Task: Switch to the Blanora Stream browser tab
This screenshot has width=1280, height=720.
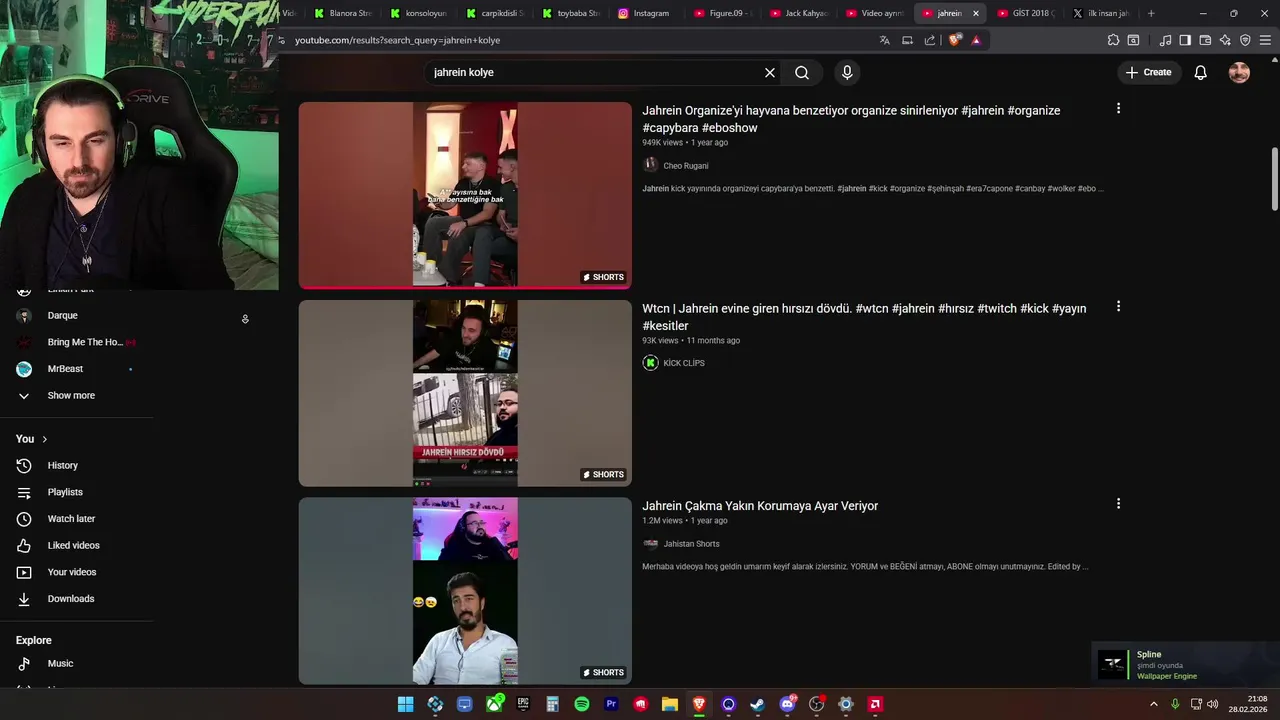Action: coord(342,13)
